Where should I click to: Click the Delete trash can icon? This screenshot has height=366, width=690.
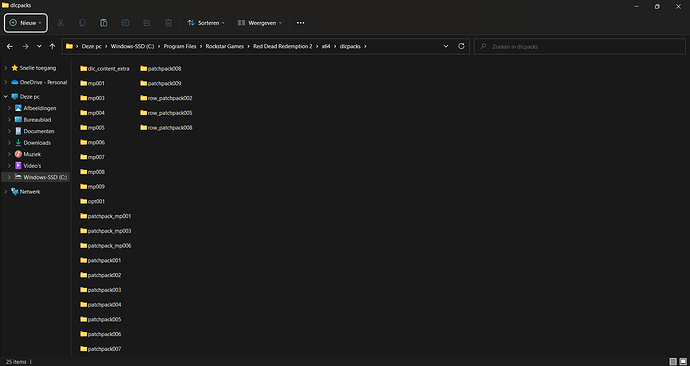pos(168,23)
